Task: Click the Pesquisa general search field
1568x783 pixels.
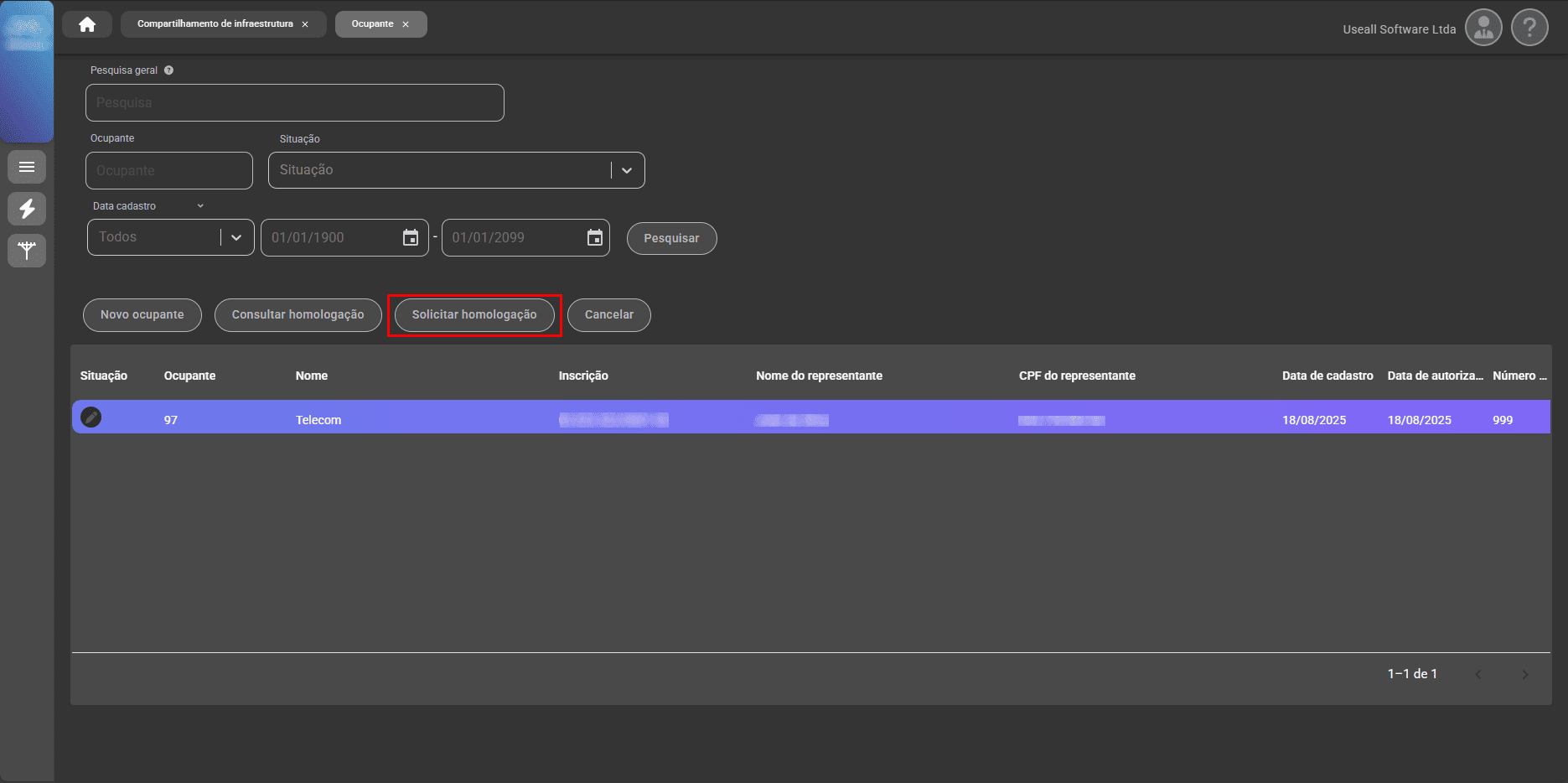Action: [x=294, y=103]
